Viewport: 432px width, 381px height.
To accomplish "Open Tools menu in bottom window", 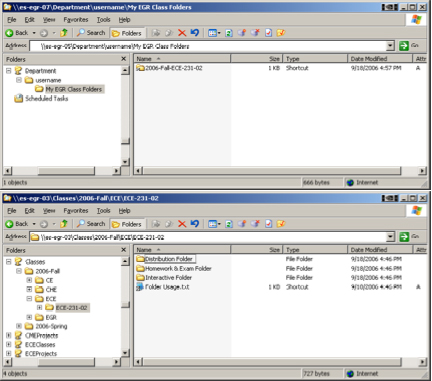I will point(103,211).
